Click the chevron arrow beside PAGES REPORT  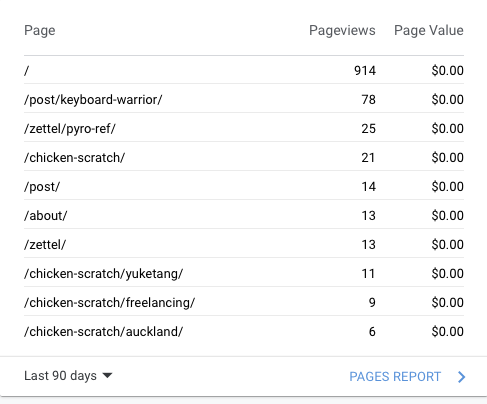(461, 377)
